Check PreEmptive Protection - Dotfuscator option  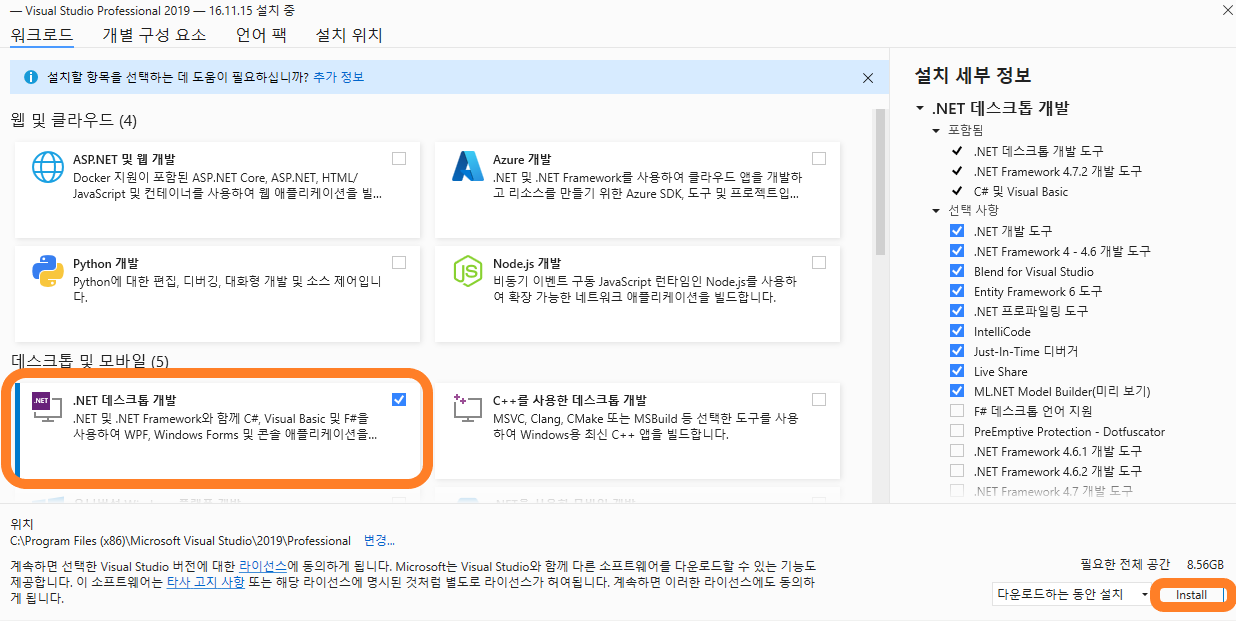point(957,431)
